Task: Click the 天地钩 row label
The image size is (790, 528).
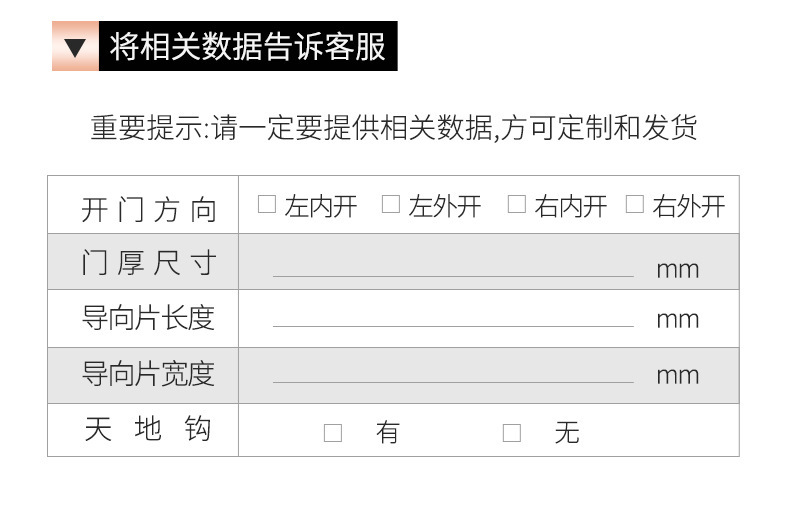Action: click(148, 430)
